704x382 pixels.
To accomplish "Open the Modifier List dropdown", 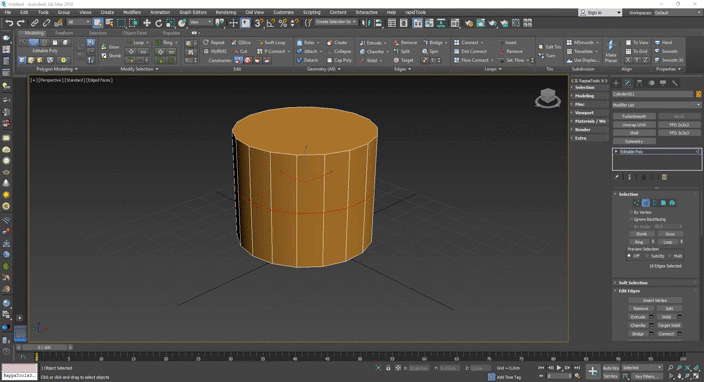I will point(656,105).
